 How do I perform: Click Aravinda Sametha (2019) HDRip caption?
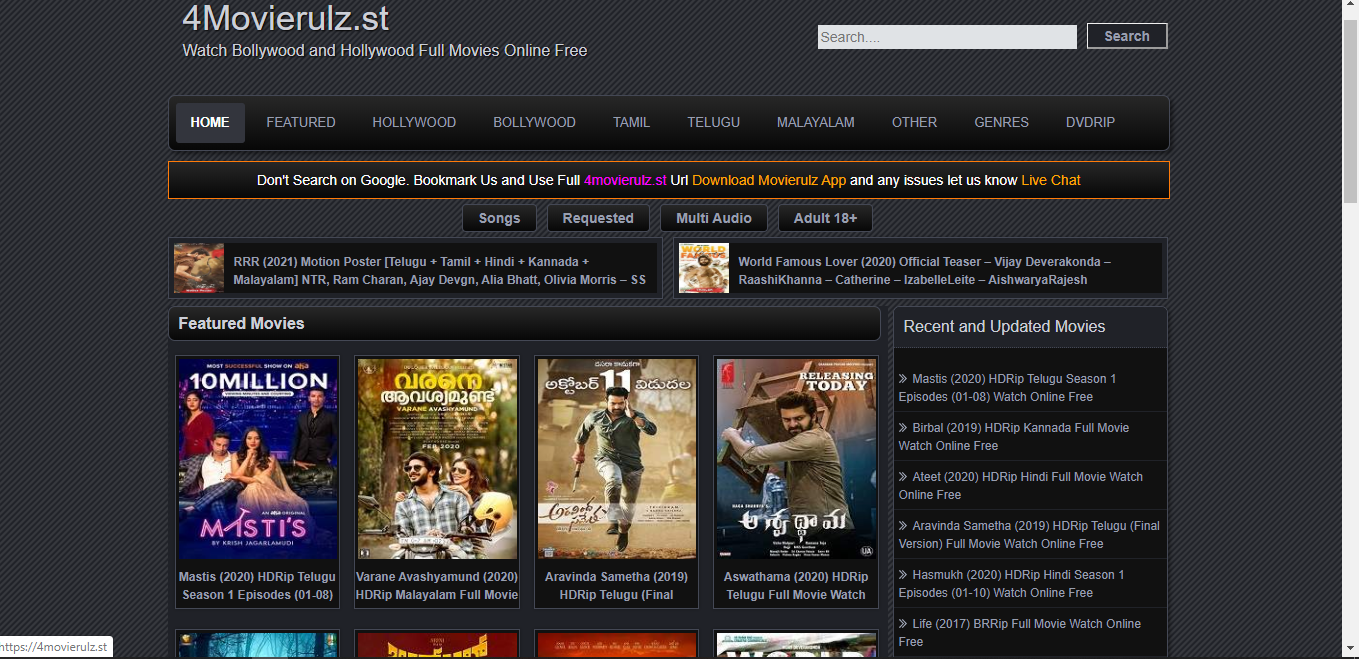617,585
